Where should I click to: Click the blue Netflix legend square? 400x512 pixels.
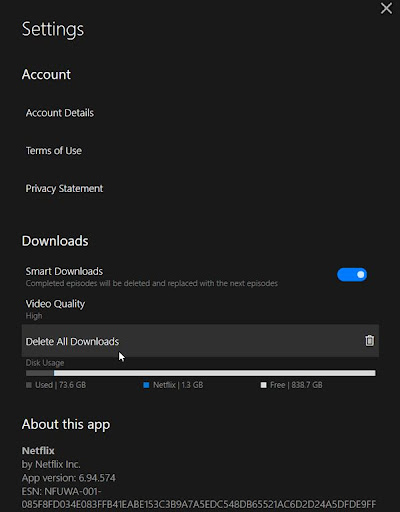(146, 385)
